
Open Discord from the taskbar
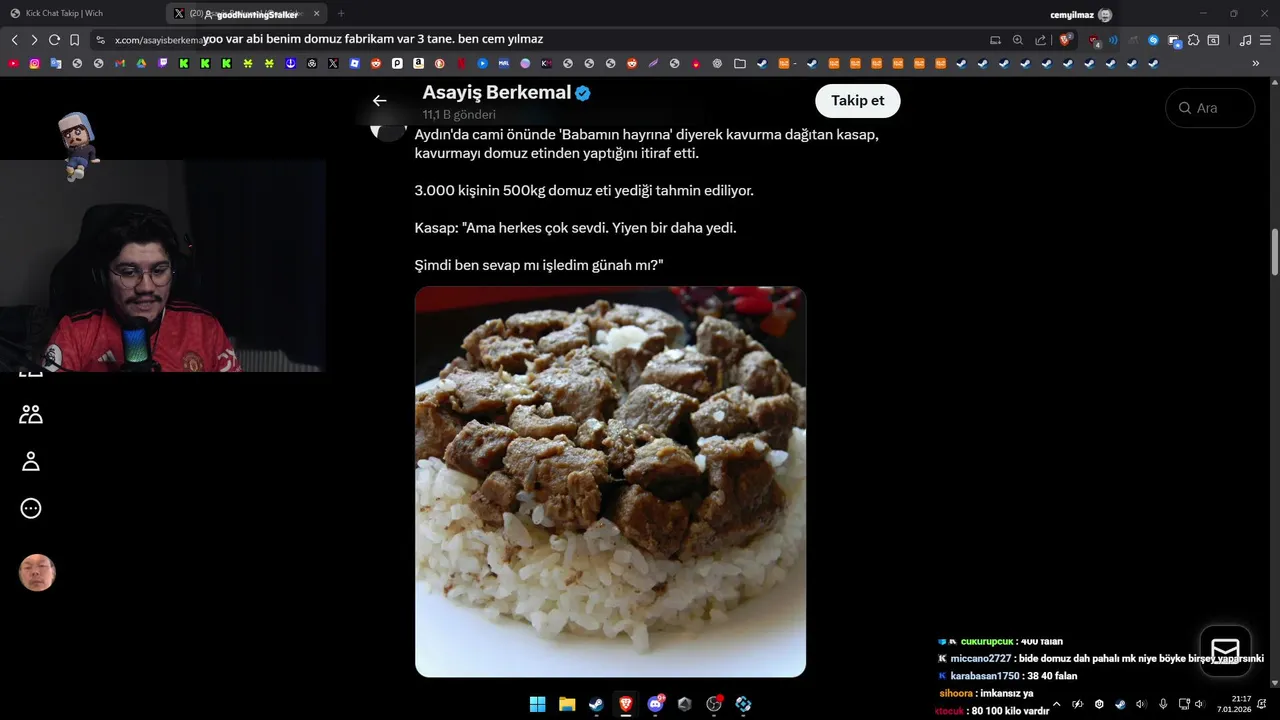tap(656, 704)
